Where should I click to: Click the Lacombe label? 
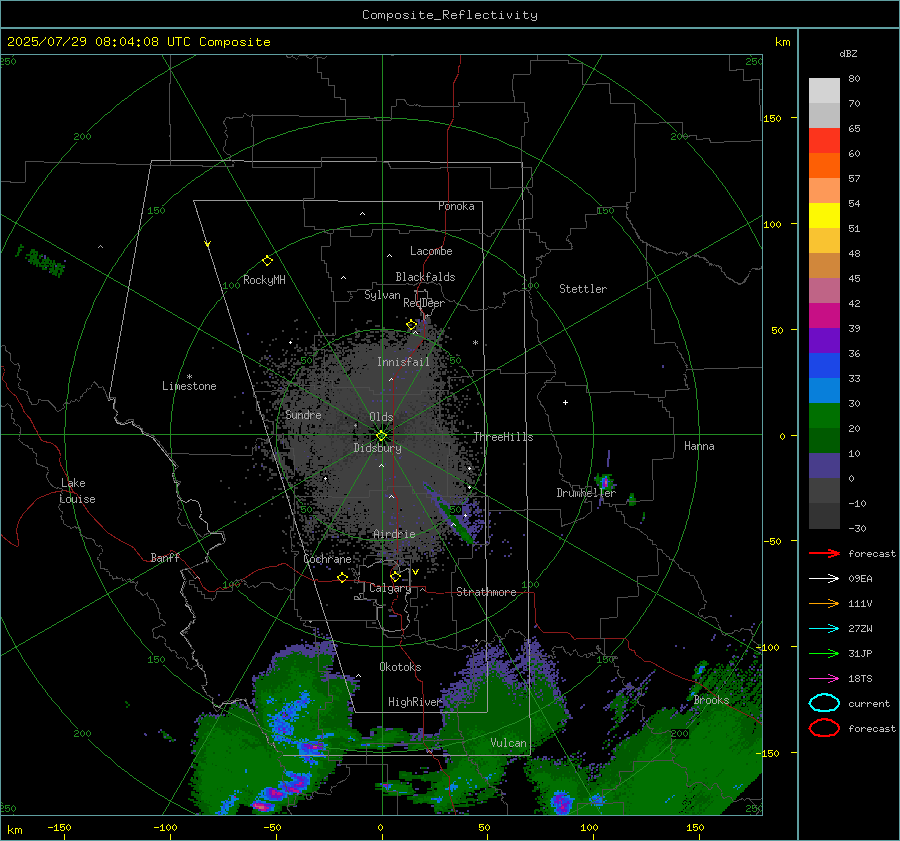pyautogui.click(x=431, y=251)
